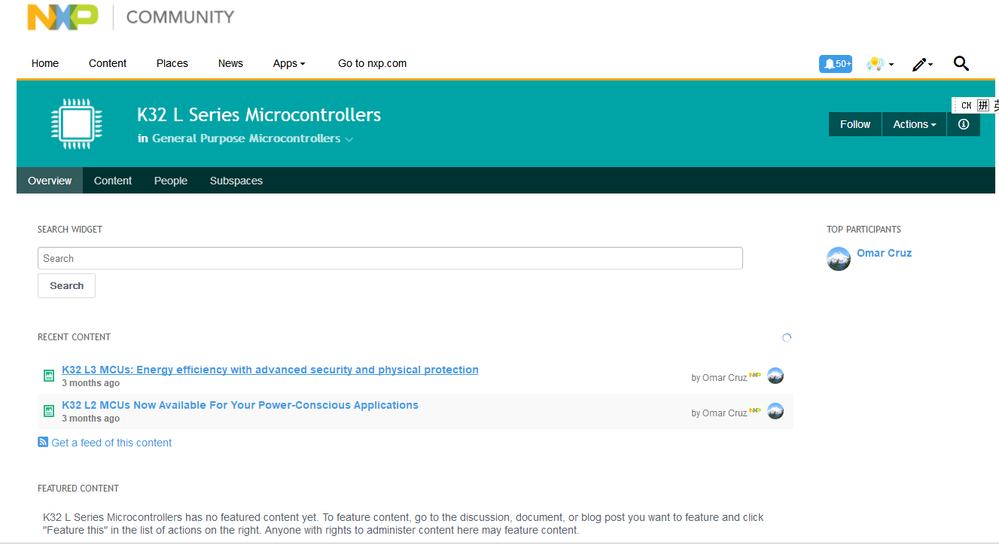Click the magnifying glass search icon
The height and width of the screenshot is (545, 999).
pos(961,63)
